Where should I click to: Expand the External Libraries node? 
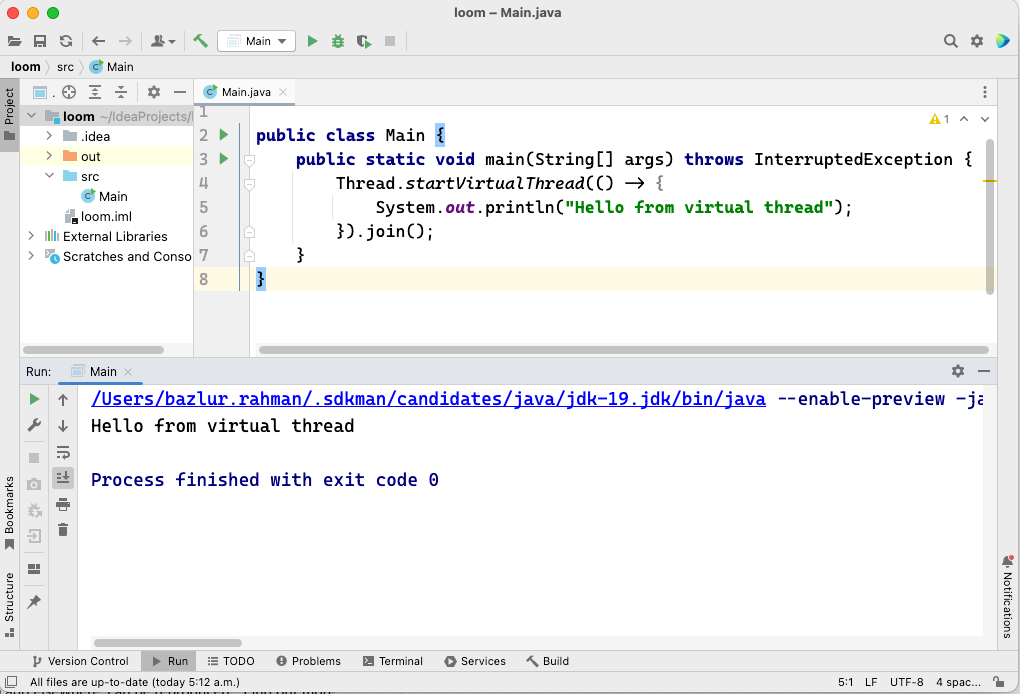[31, 236]
